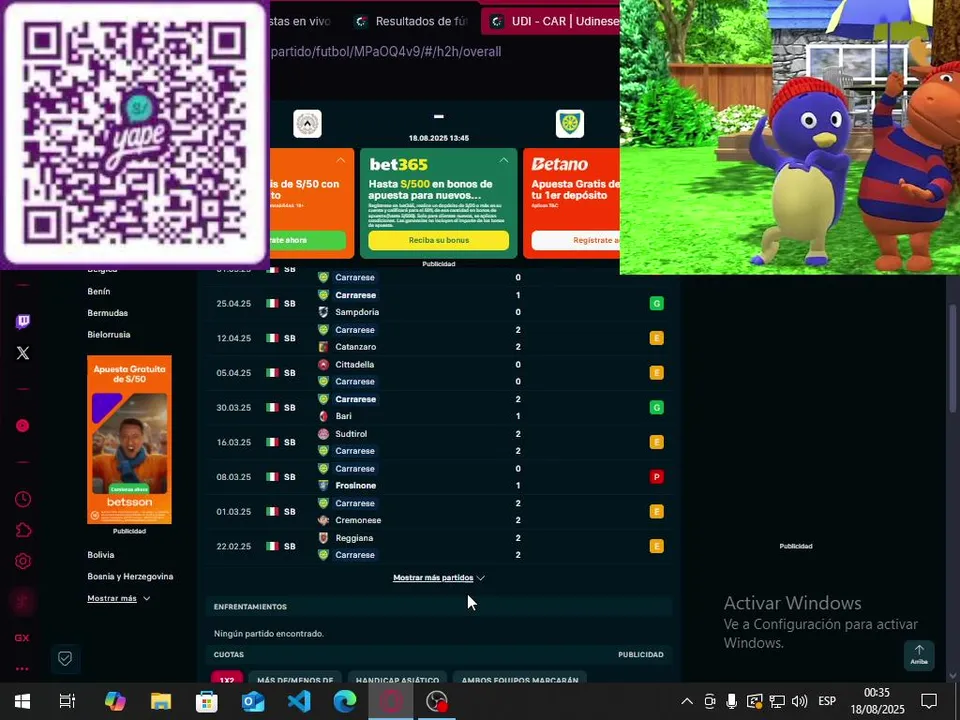This screenshot has width=960, height=720.
Task: Click G badge for Carrarese-Bari match
Action: tap(656, 407)
